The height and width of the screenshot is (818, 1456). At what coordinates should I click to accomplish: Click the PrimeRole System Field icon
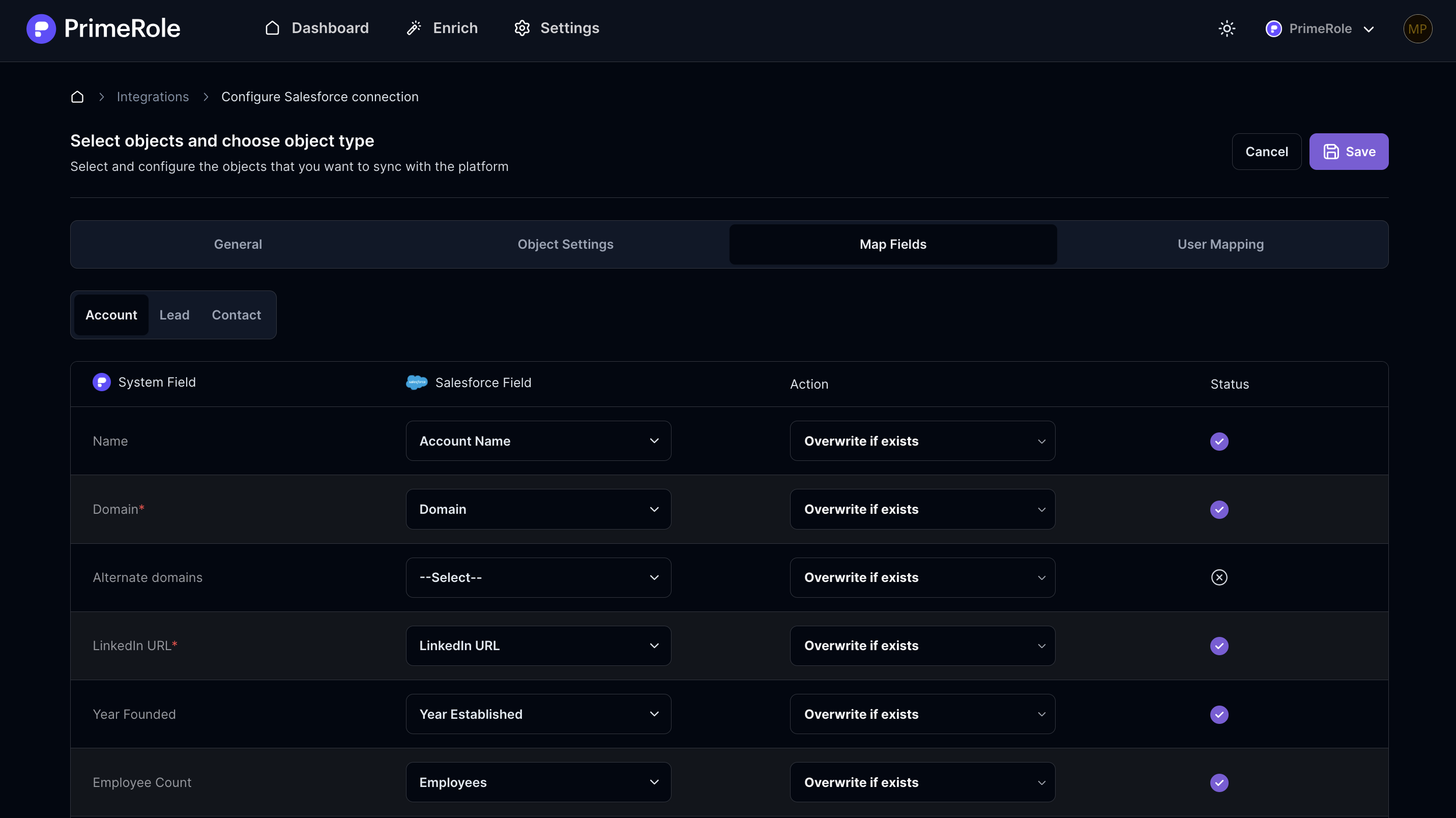click(x=102, y=382)
